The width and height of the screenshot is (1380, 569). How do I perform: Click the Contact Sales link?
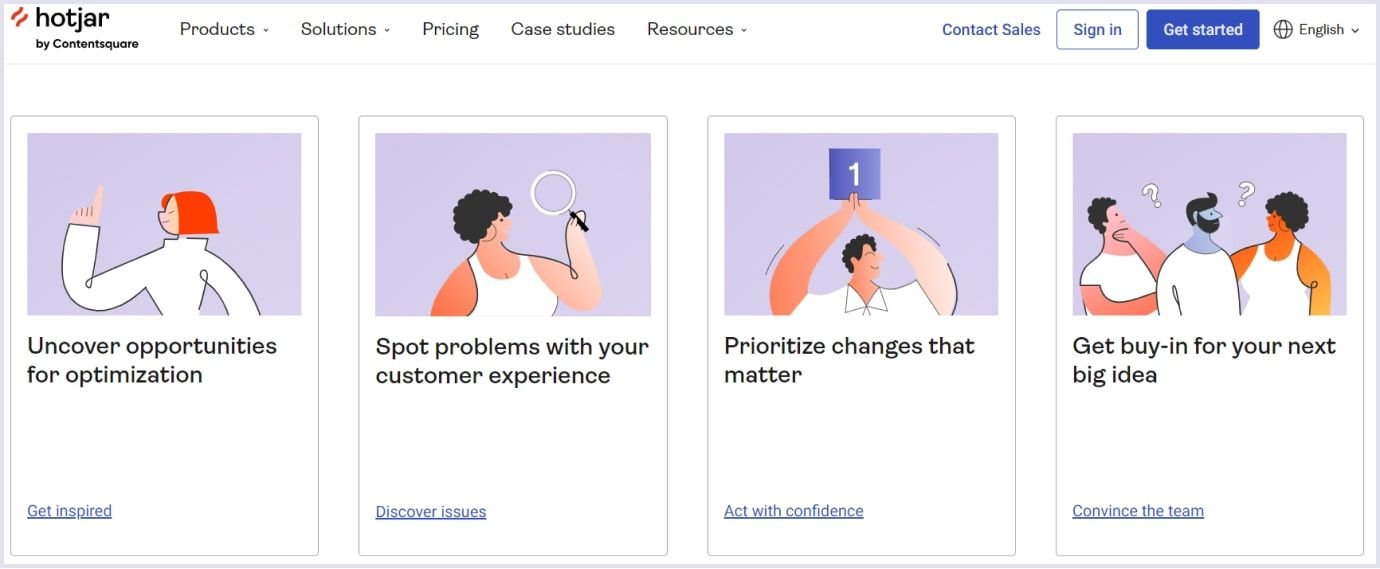coord(991,30)
